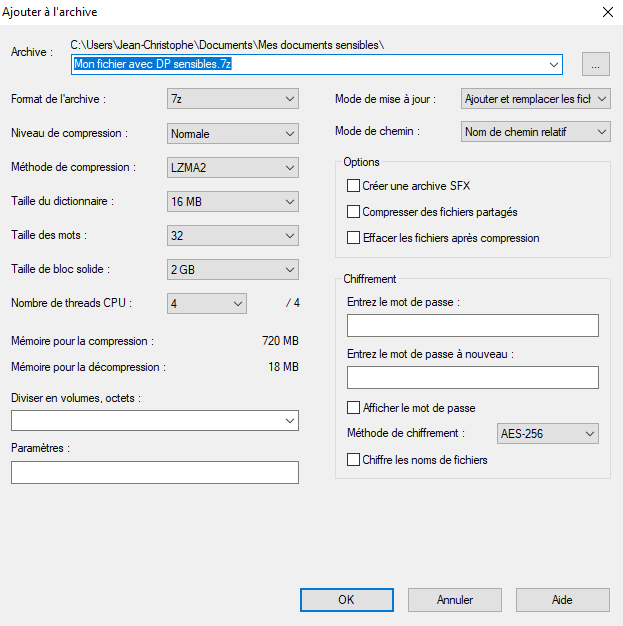
Task: Enable Afficher le mot de passe
Action: (x=353, y=408)
